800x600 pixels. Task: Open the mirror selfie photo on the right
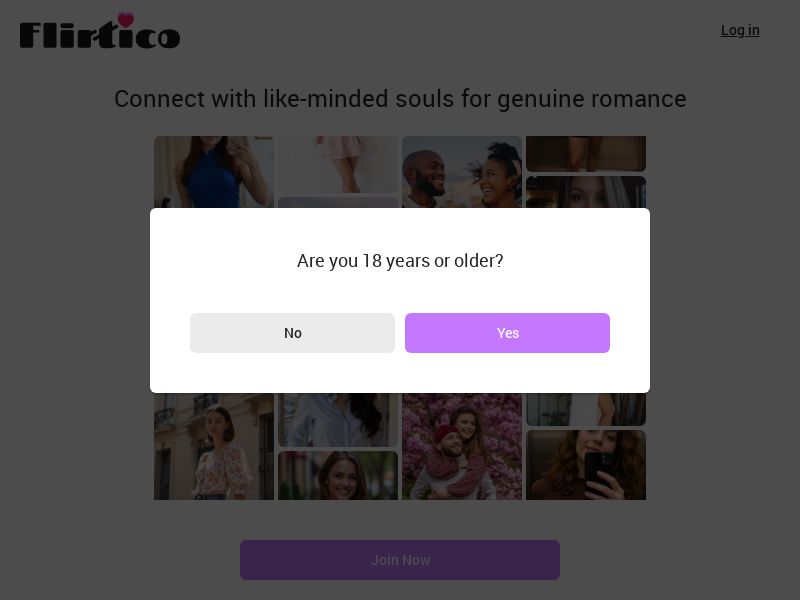[x=586, y=465]
